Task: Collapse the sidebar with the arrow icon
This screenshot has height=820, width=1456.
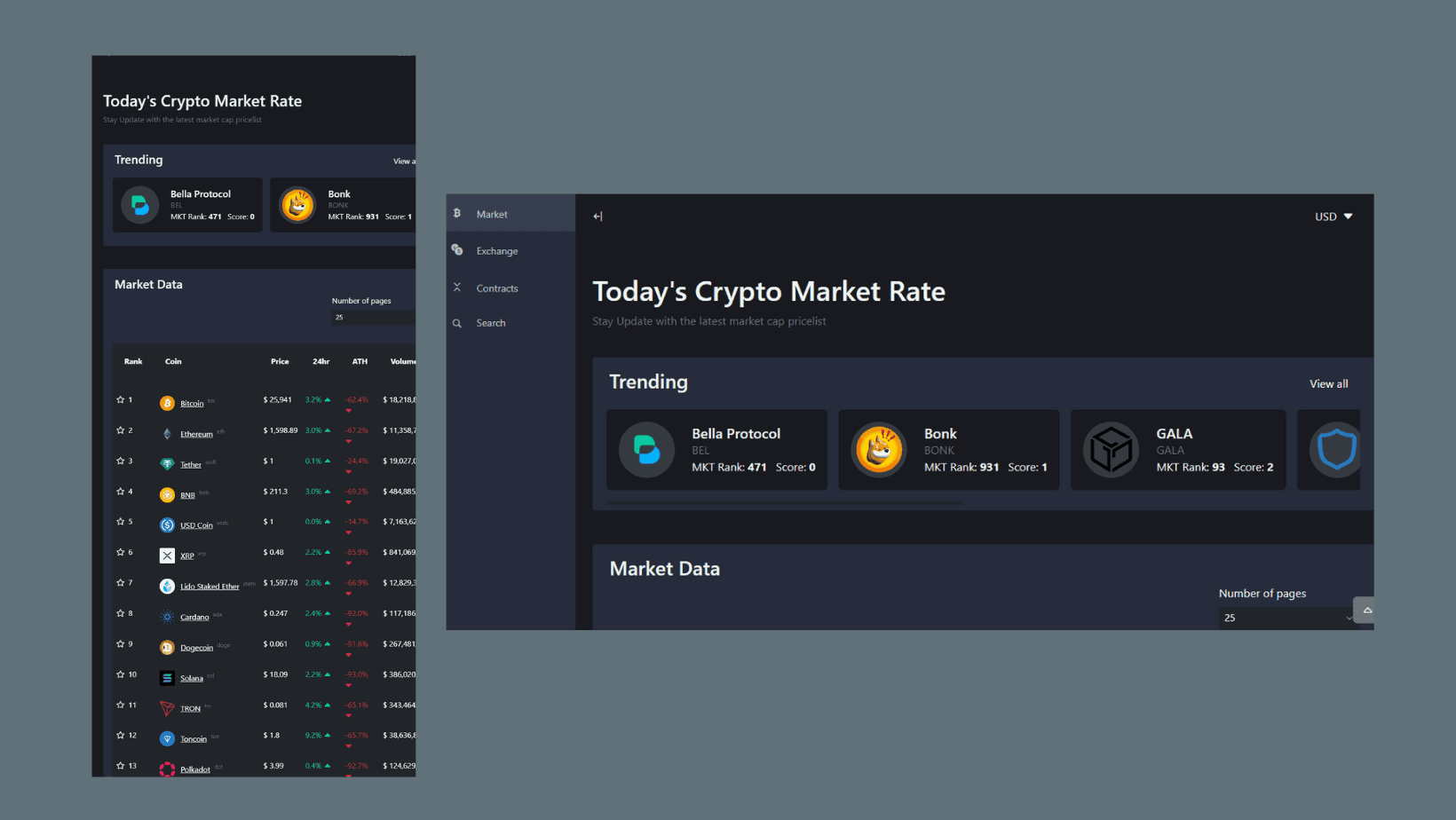Action: click(x=597, y=216)
